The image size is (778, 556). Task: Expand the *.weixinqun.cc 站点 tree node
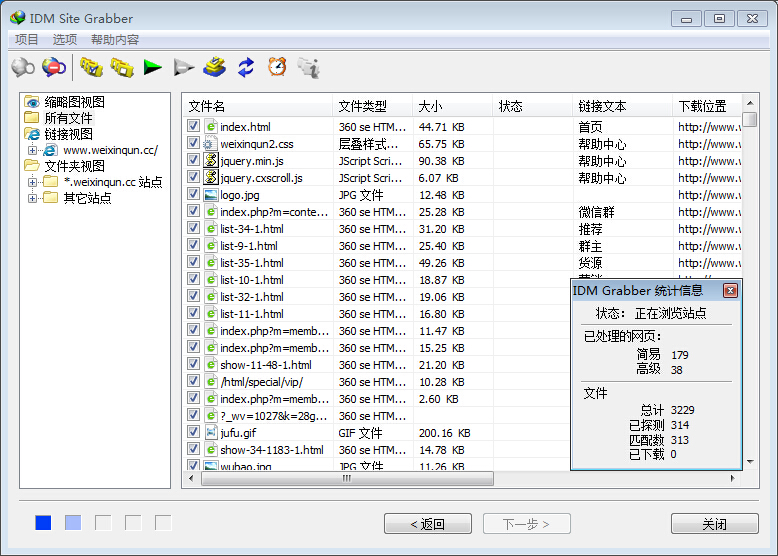tap(32, 182)
